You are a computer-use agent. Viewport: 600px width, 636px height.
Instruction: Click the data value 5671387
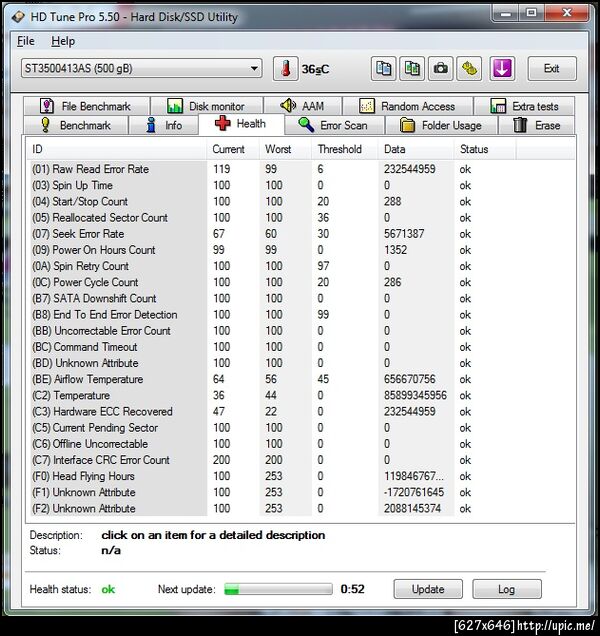[404, 234]
